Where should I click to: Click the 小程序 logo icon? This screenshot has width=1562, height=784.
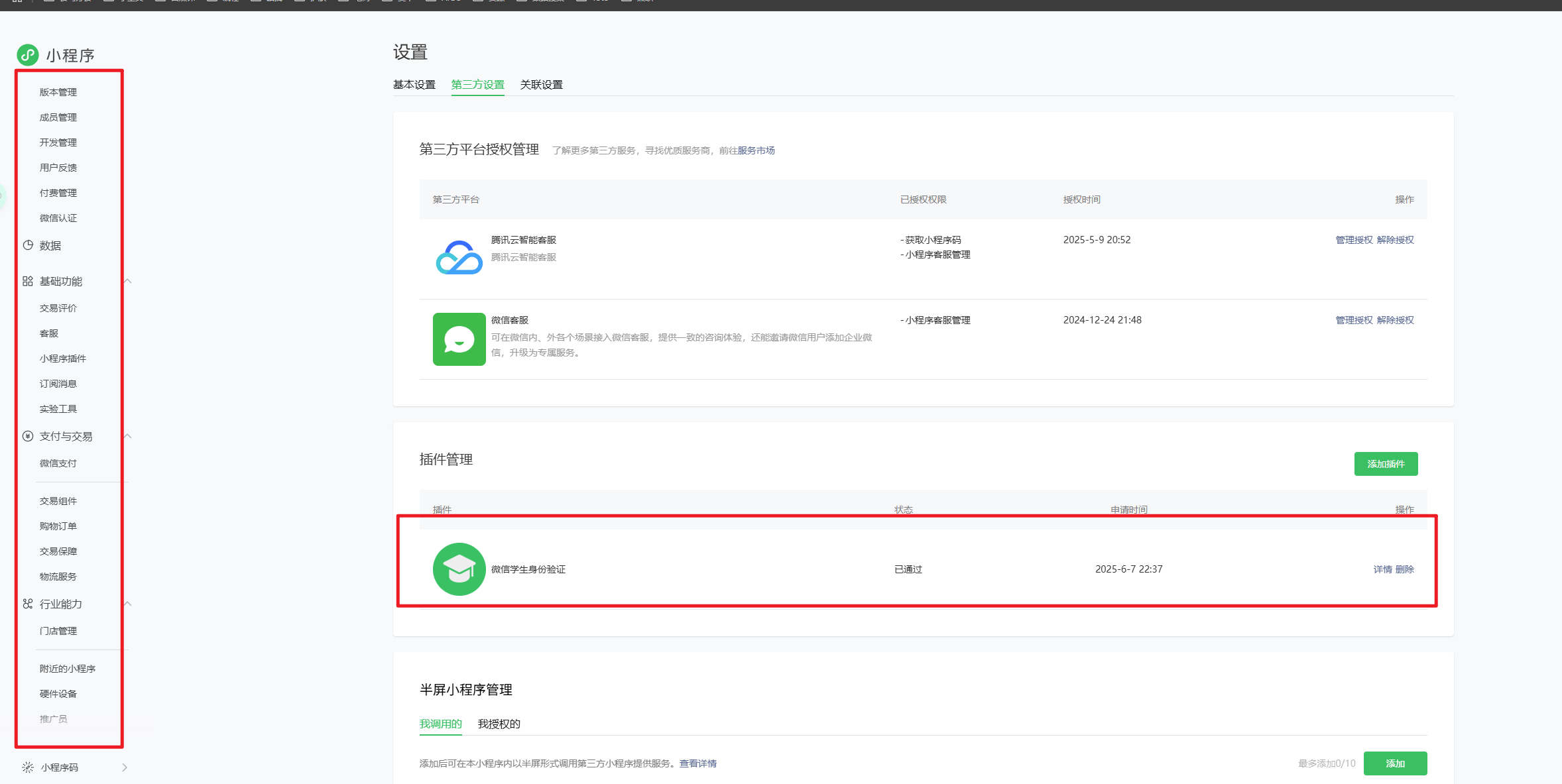(x=28, y=55)
